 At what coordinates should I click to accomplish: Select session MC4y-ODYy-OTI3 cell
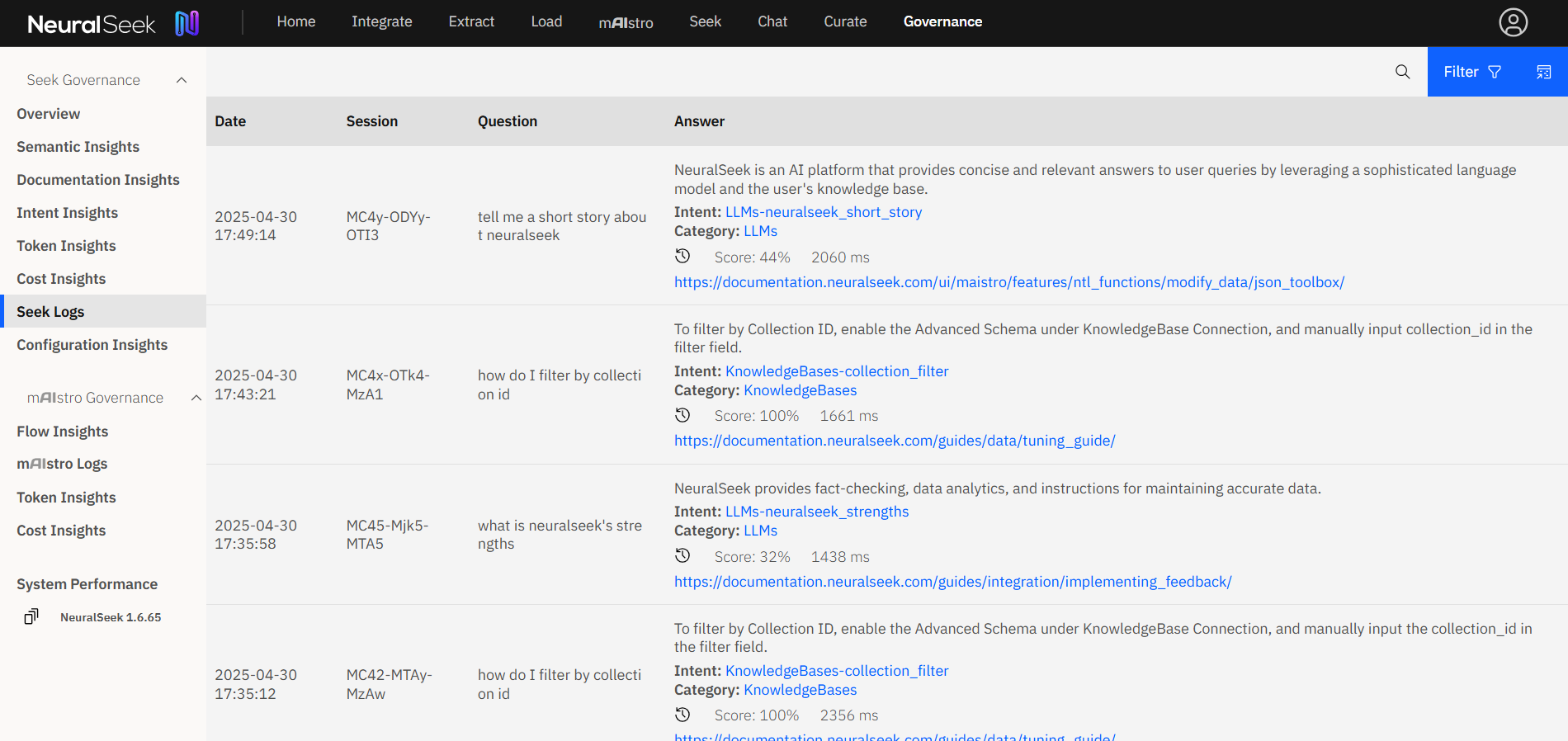[388, 226]
